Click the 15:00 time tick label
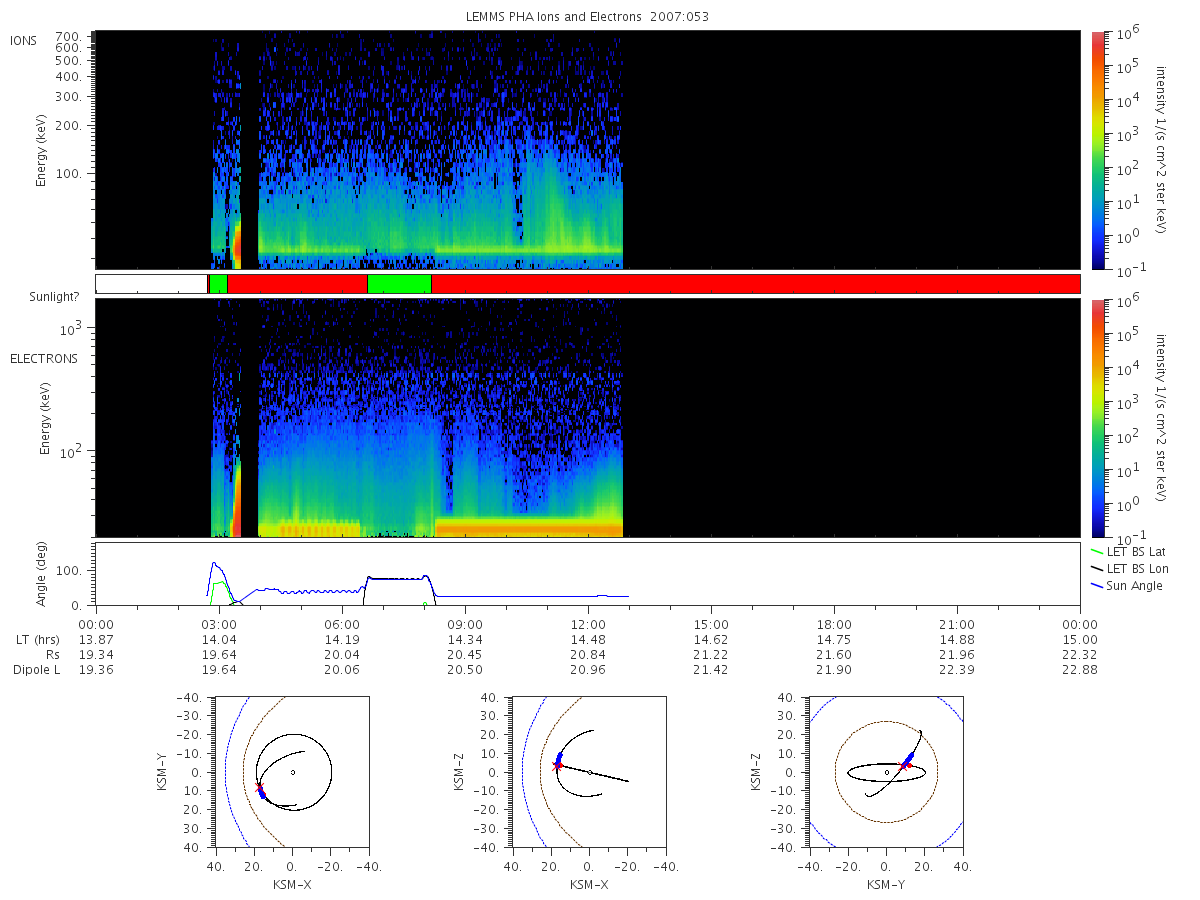The width and height of the screenshot is (1200, 900). pyautogui.click(x=711, y=623)
